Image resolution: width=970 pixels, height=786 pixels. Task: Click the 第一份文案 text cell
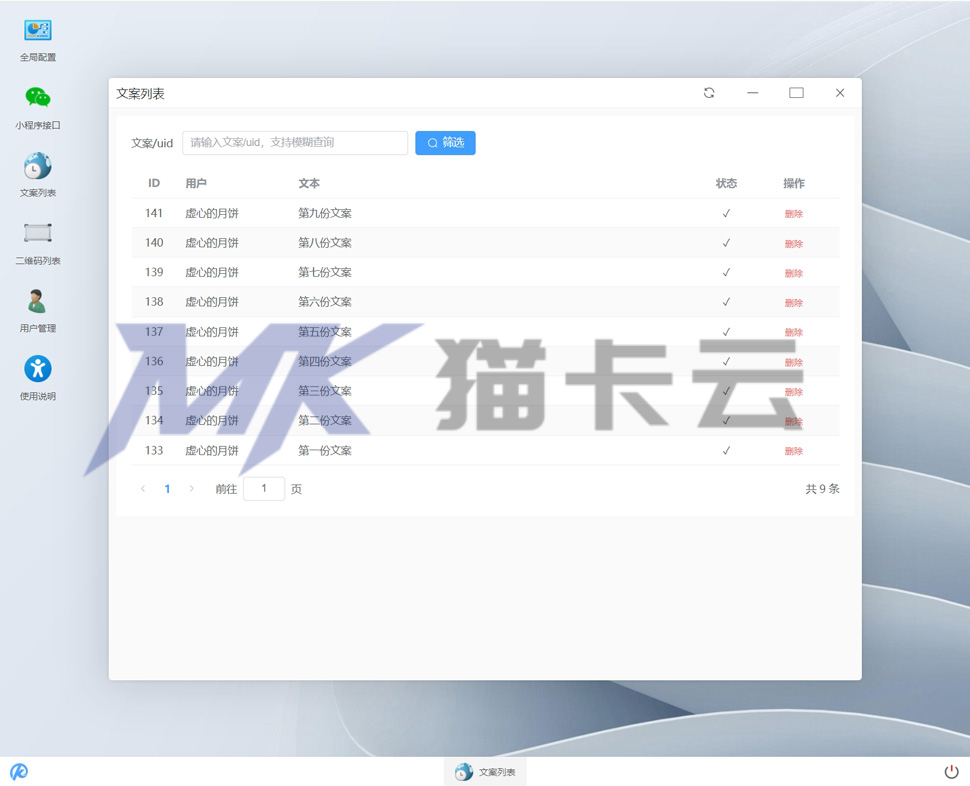click(325, 451)
